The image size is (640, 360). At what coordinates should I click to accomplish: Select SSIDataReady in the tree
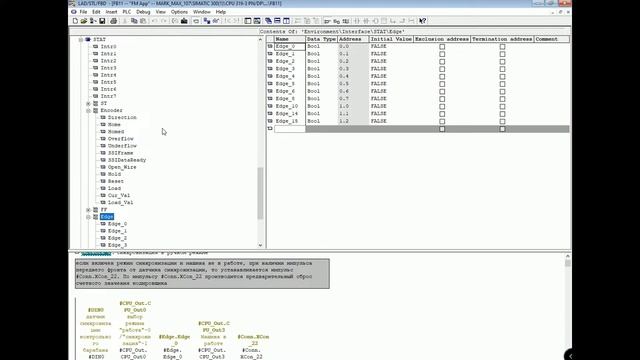point(127,160)
